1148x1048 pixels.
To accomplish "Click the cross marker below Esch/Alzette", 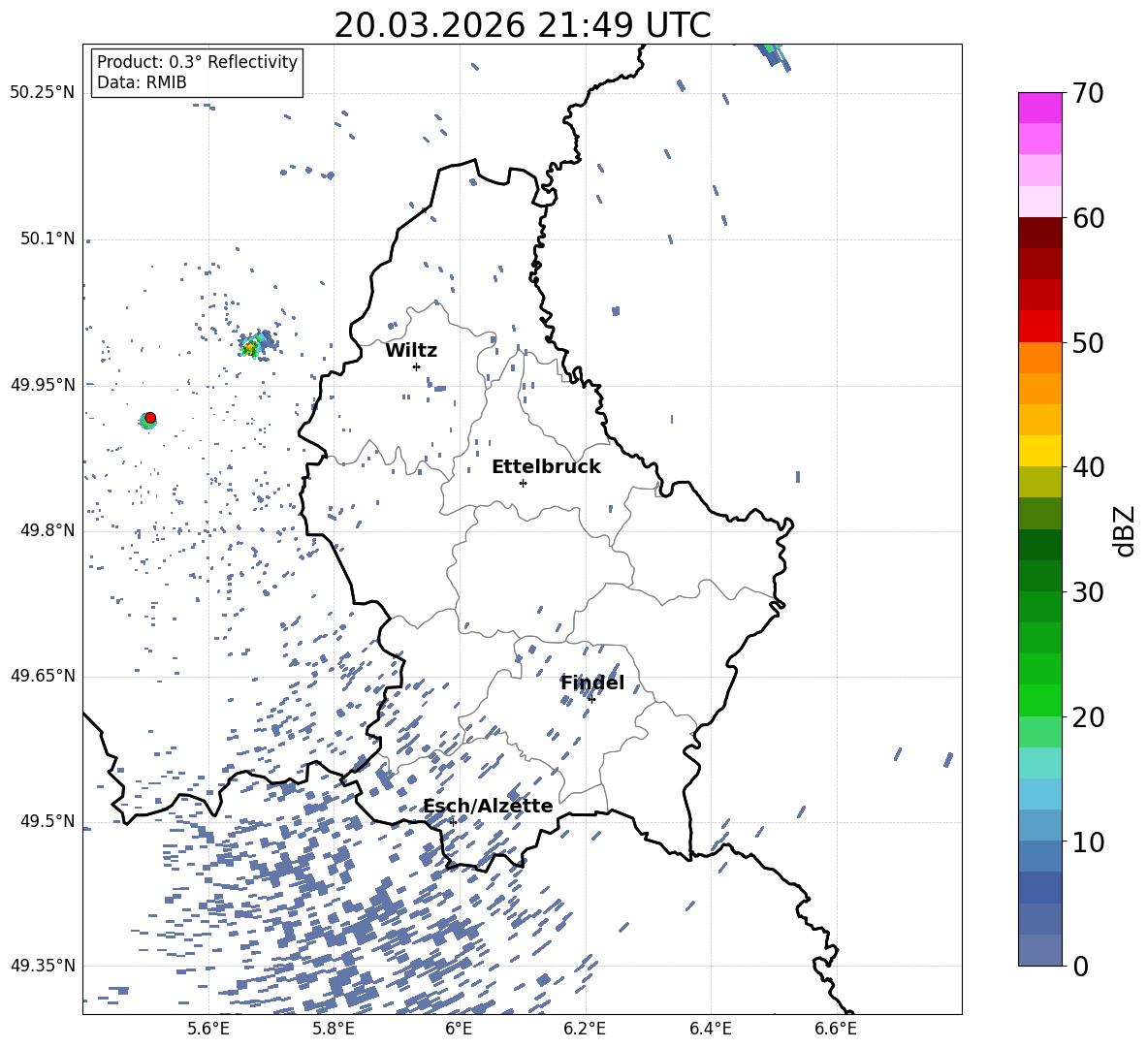I will coord(453,822).
